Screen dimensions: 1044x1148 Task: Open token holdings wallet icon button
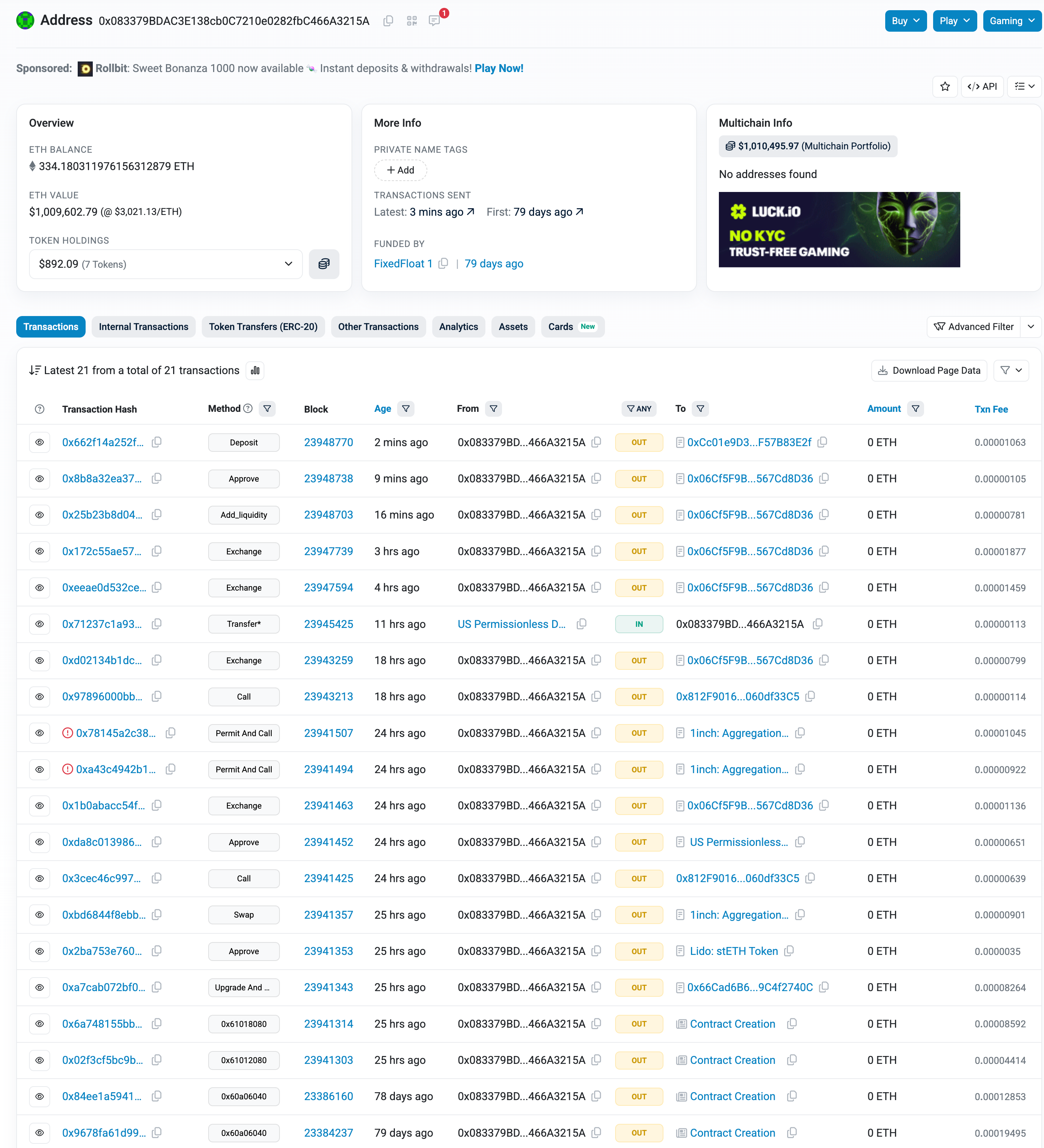(x=324, y=264)
